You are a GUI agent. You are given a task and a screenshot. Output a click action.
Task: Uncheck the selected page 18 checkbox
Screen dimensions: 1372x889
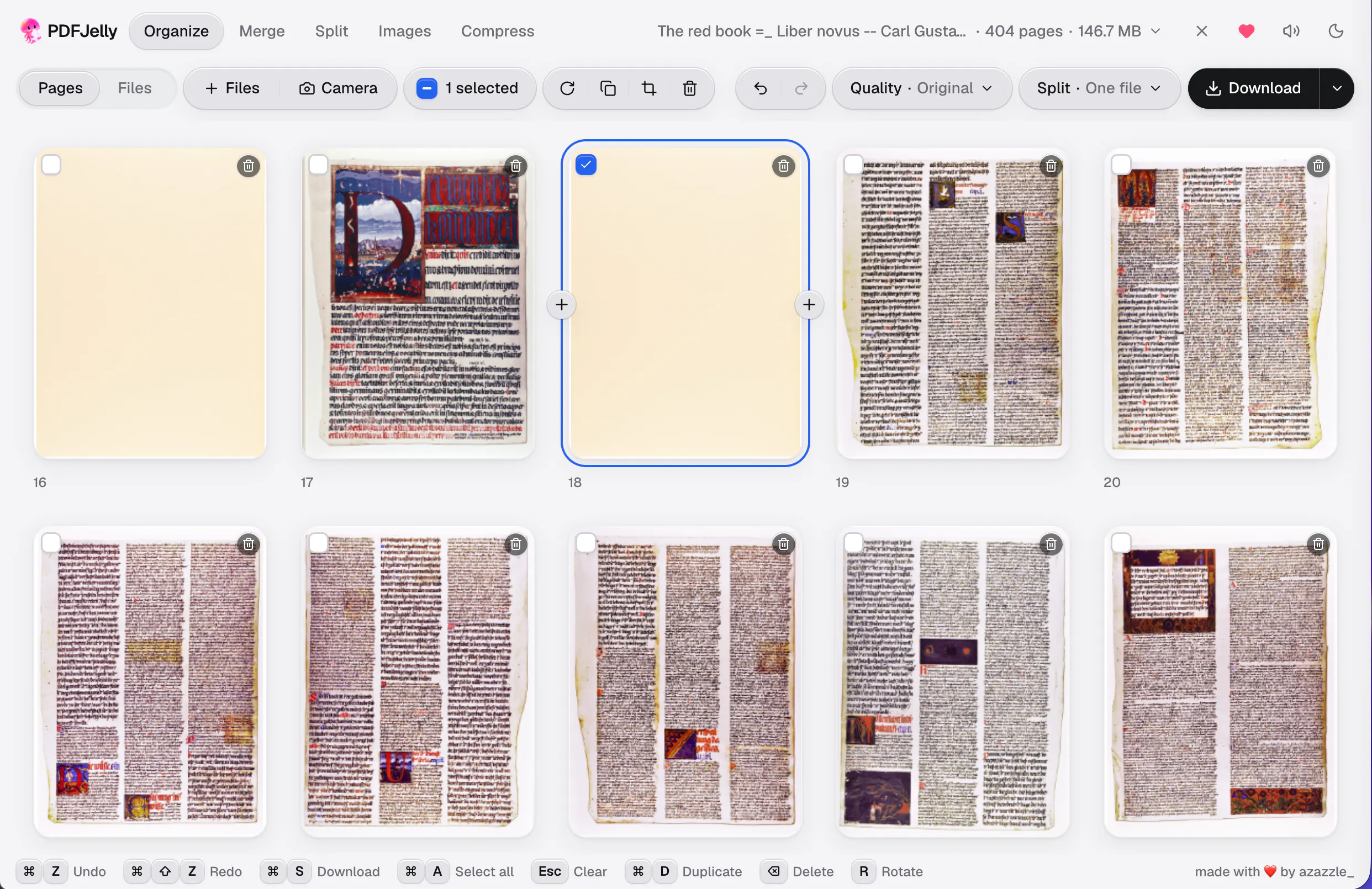(585, 165)
